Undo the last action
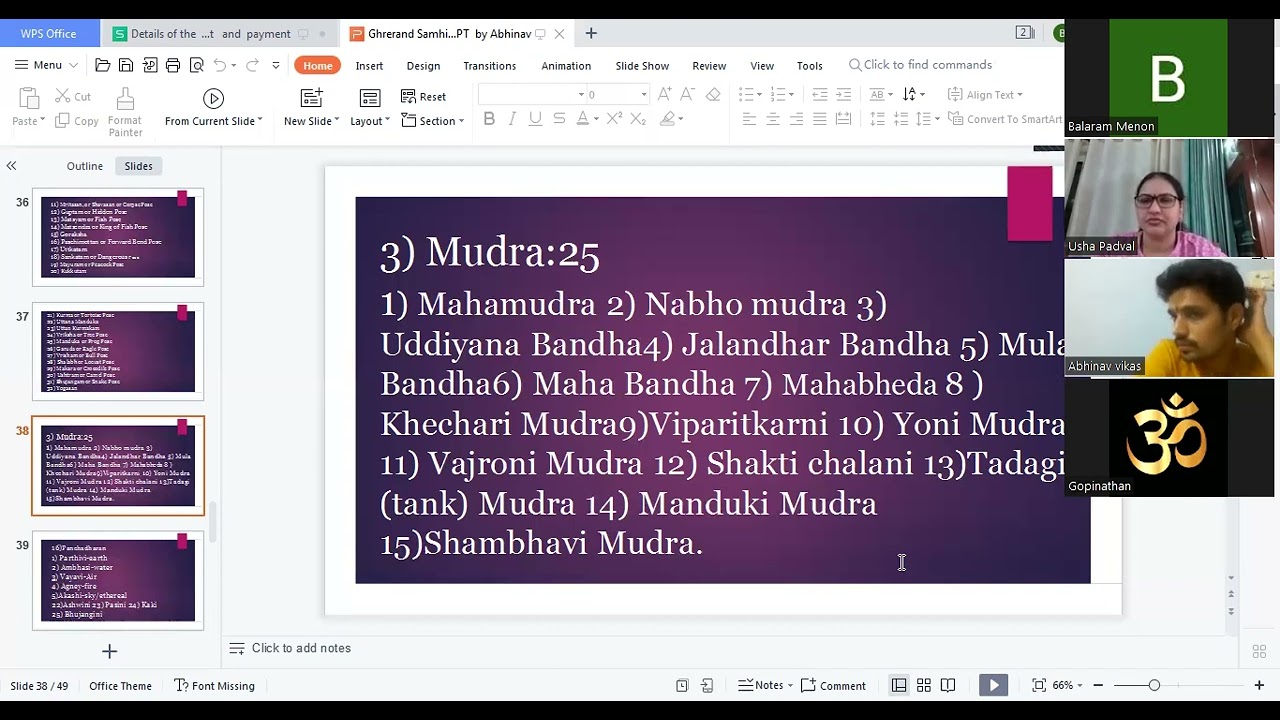 pos(220,65)
